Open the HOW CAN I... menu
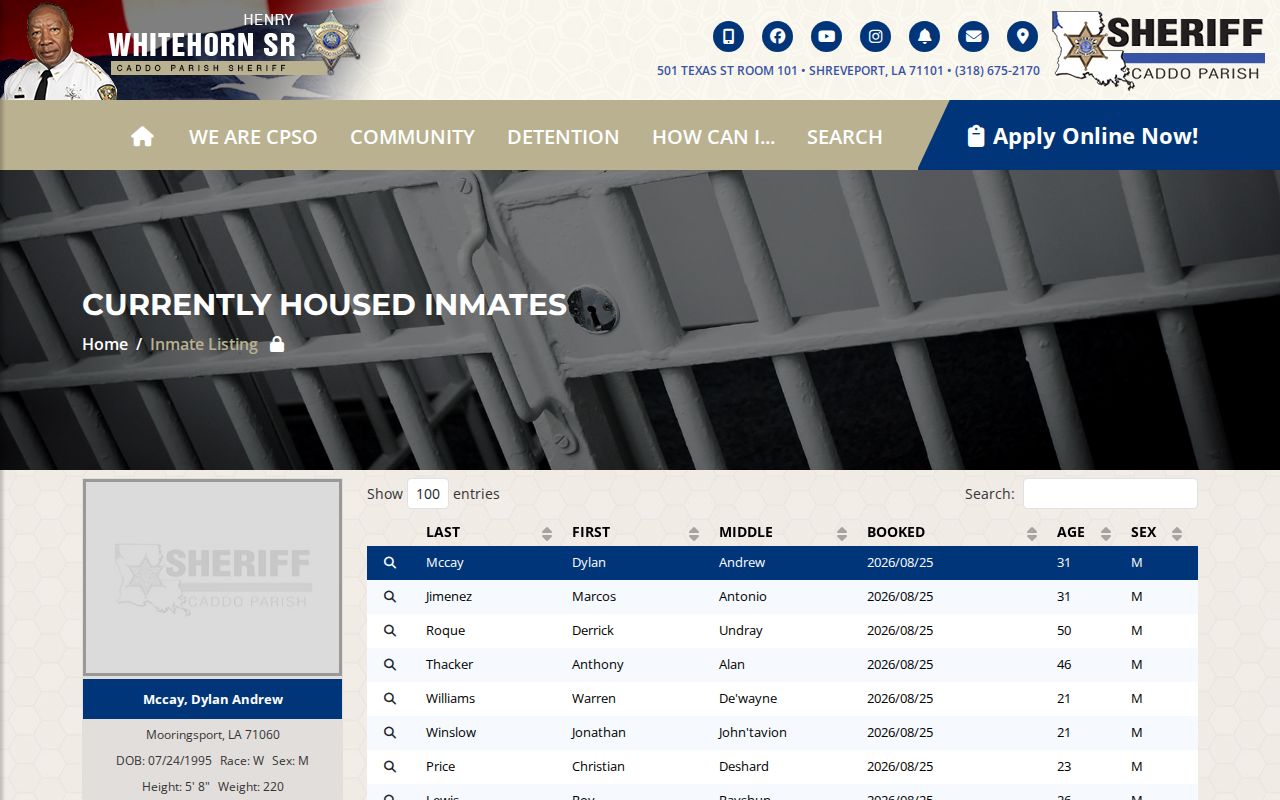Screen dimensions: 1280x800 point(713,137)
